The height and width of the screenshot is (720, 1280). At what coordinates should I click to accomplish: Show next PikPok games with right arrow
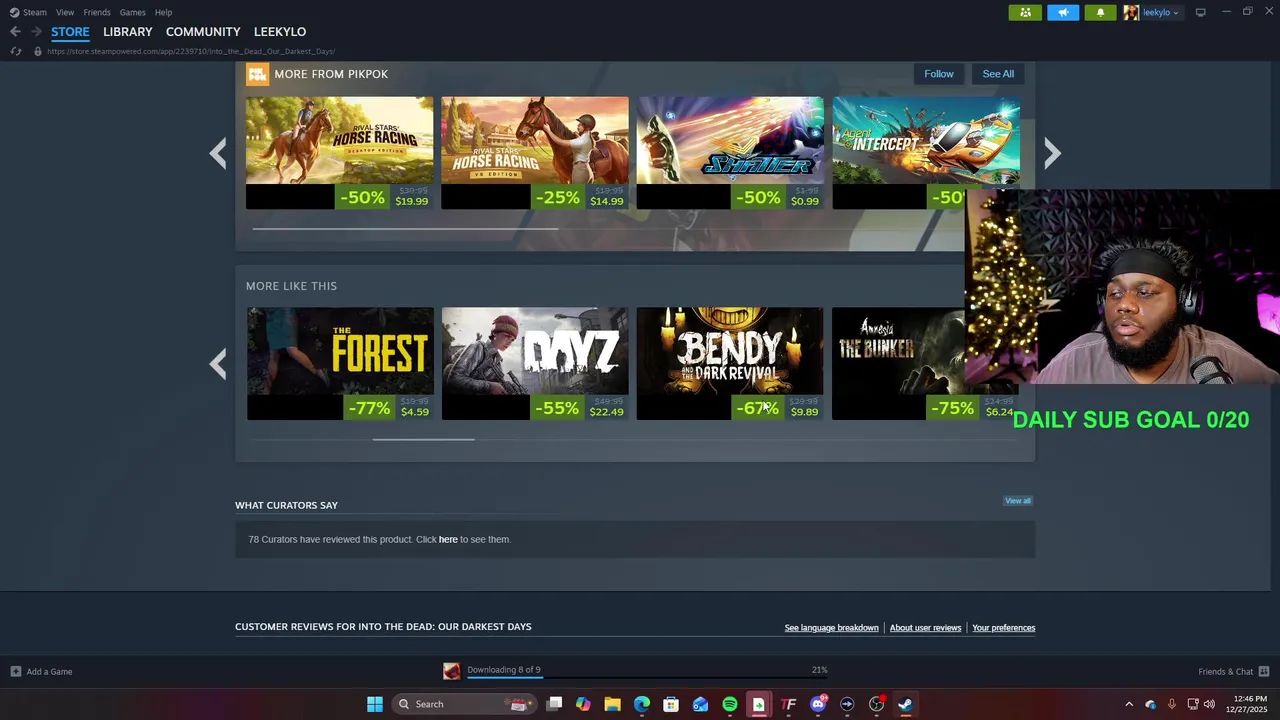click(x=1052, y=153)
